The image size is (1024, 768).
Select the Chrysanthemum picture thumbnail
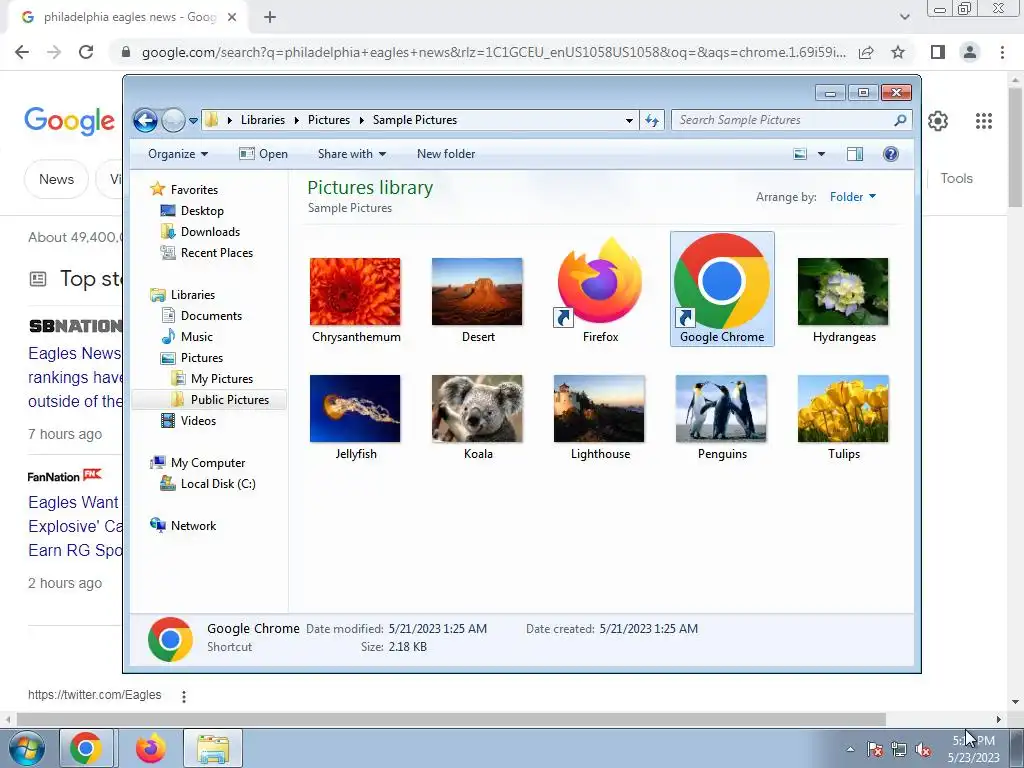355,292
